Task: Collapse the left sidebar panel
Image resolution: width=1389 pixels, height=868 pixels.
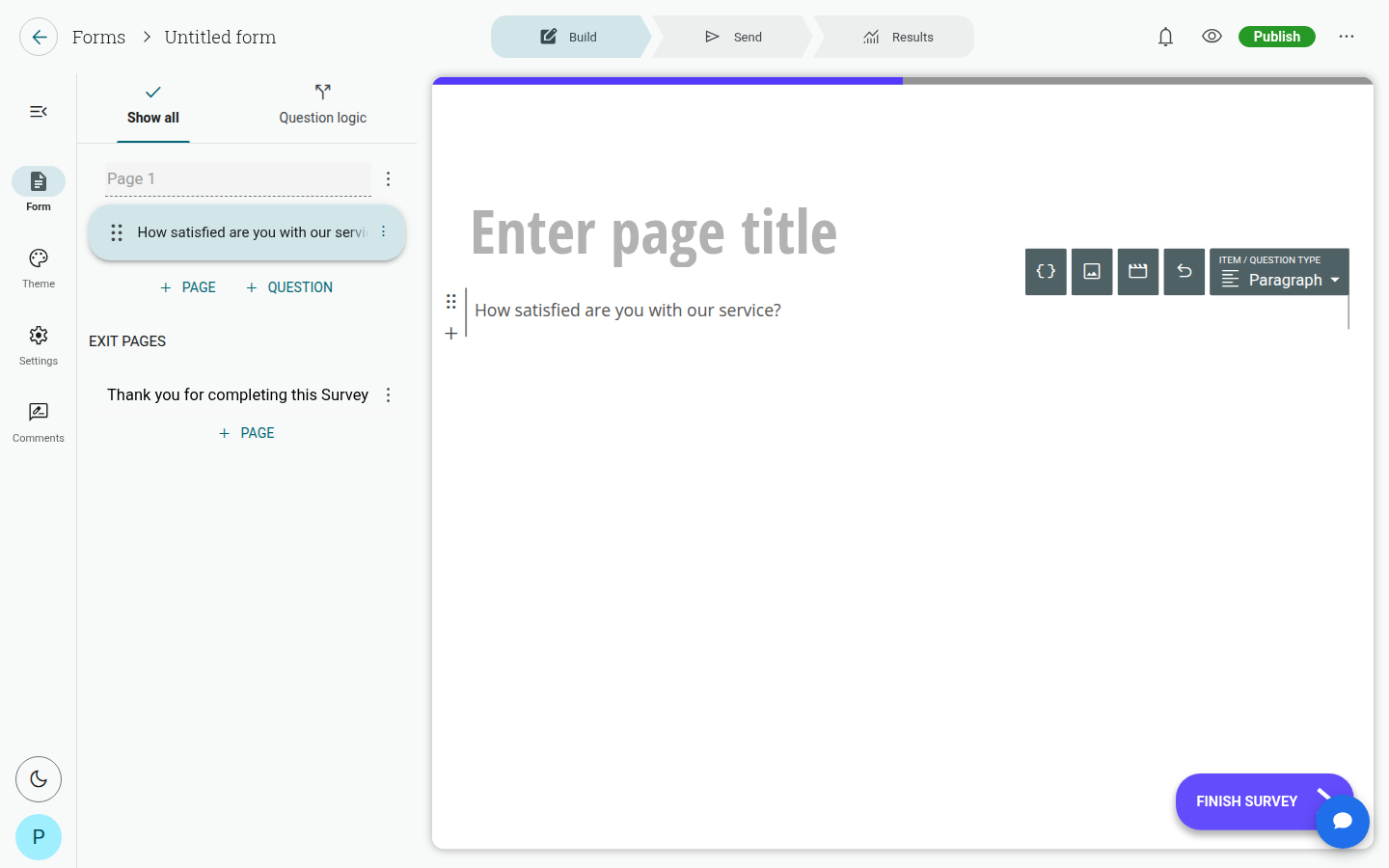Action: pos(39,112)
